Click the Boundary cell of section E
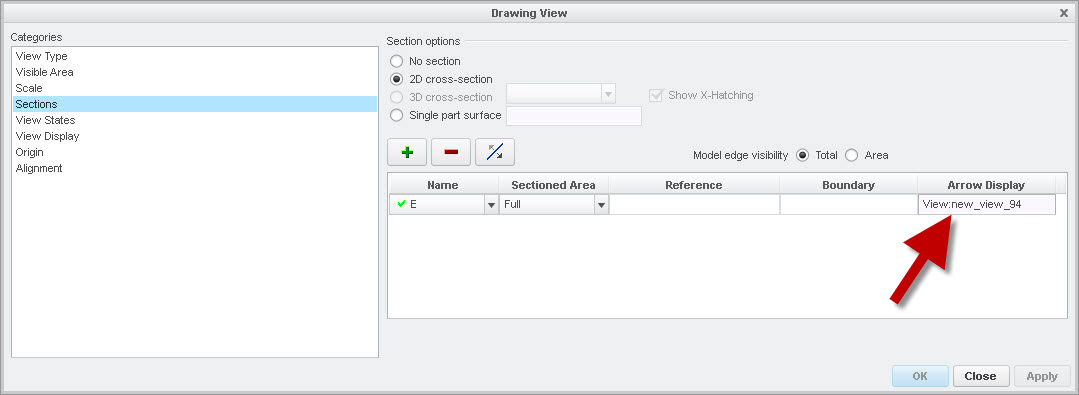1079x395 pixels. click(848, 205)
